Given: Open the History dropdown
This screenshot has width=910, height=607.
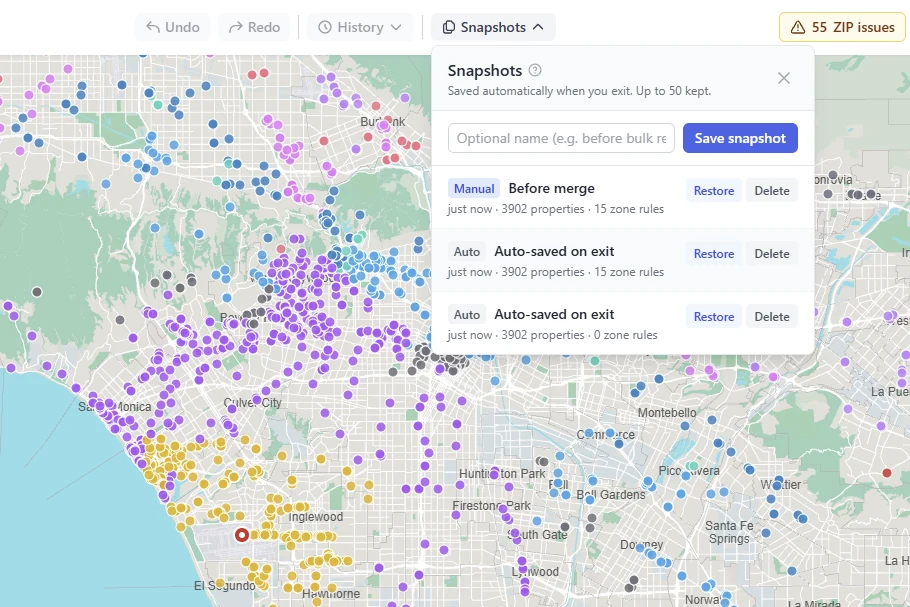Looking at the screenshot, I should (360, 27).
